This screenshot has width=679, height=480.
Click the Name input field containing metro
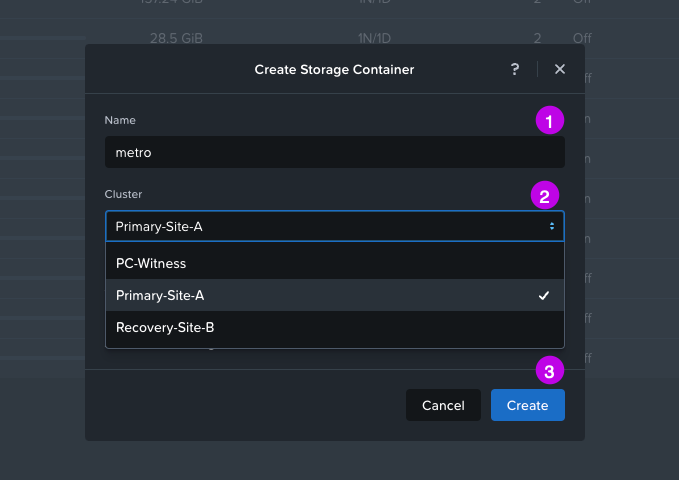(334, 152)
